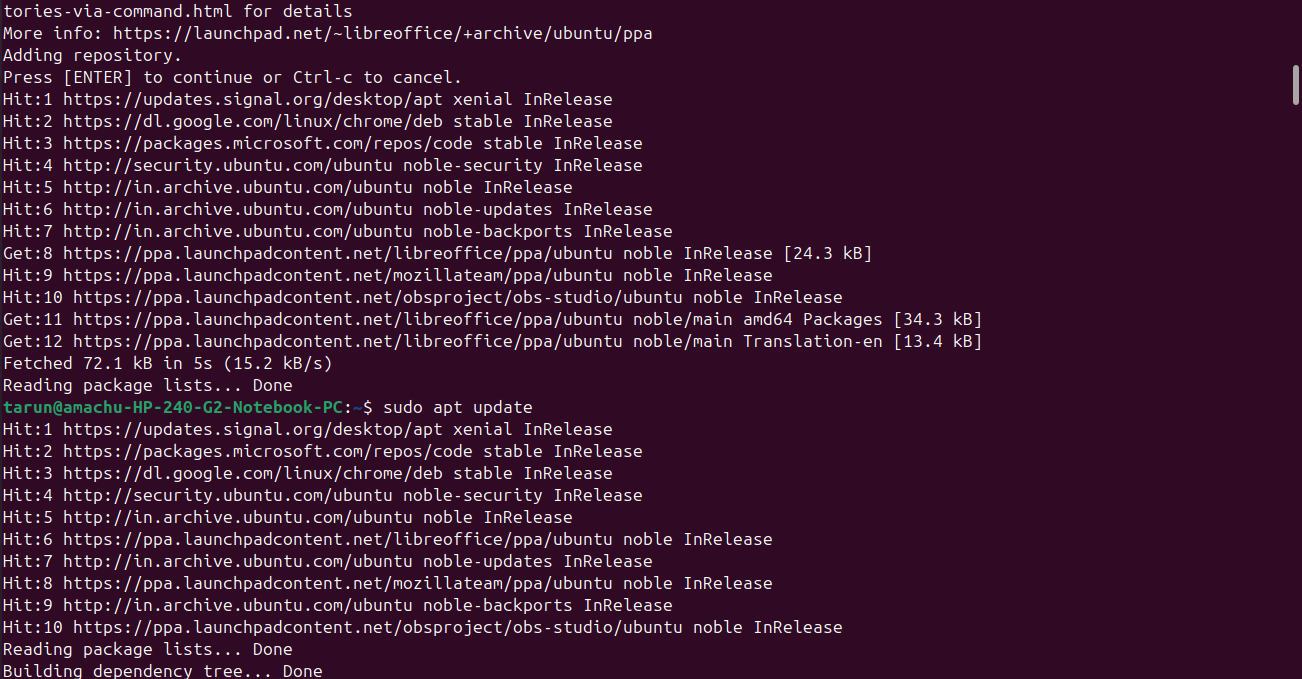Image resolution: width=1302 pixels, height=679 pixels.
Task: Click the tarun@amachu-HP-240-G2-Notebook-PC prompt text
Action: pos(172,408)
